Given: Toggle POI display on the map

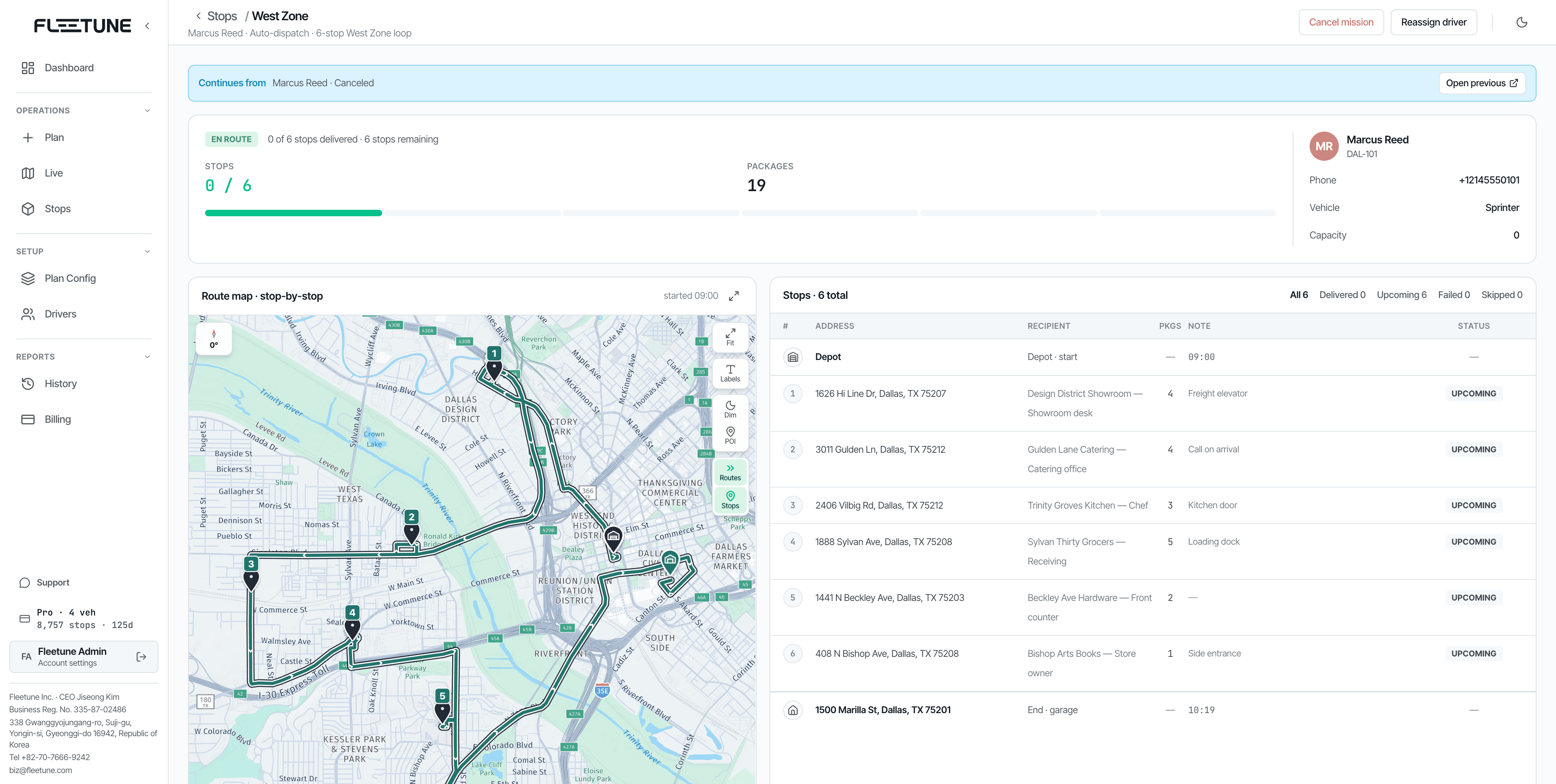Looking at the screenshot, I should click(x=730, y=436).
